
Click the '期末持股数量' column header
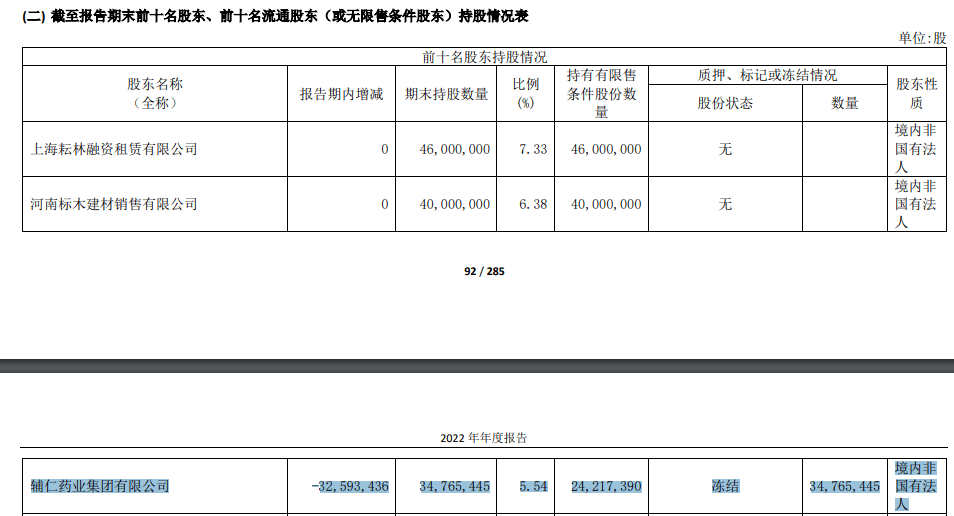[447, 94]
